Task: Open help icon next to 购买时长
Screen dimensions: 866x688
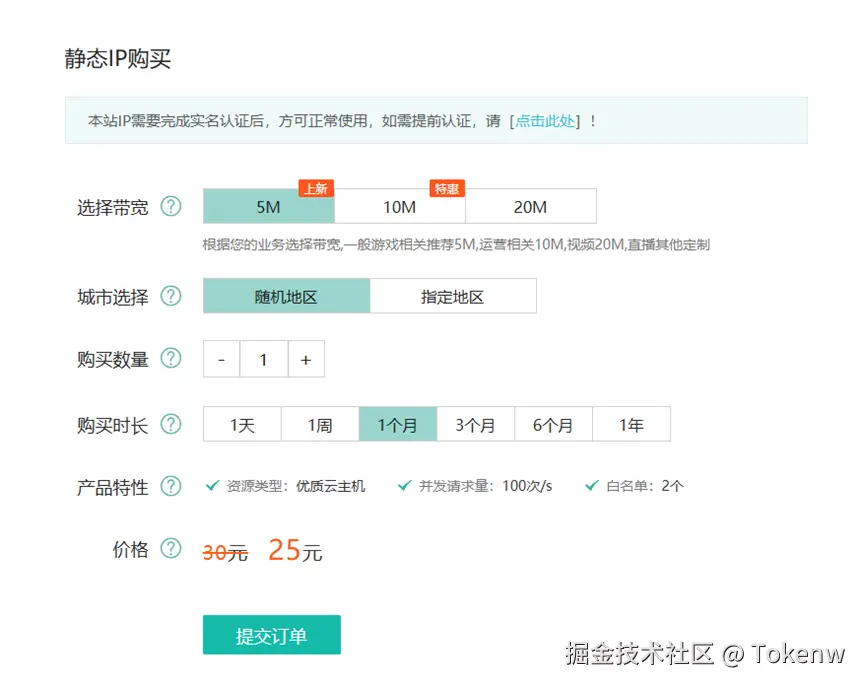Action: click(x=171, y=425)
